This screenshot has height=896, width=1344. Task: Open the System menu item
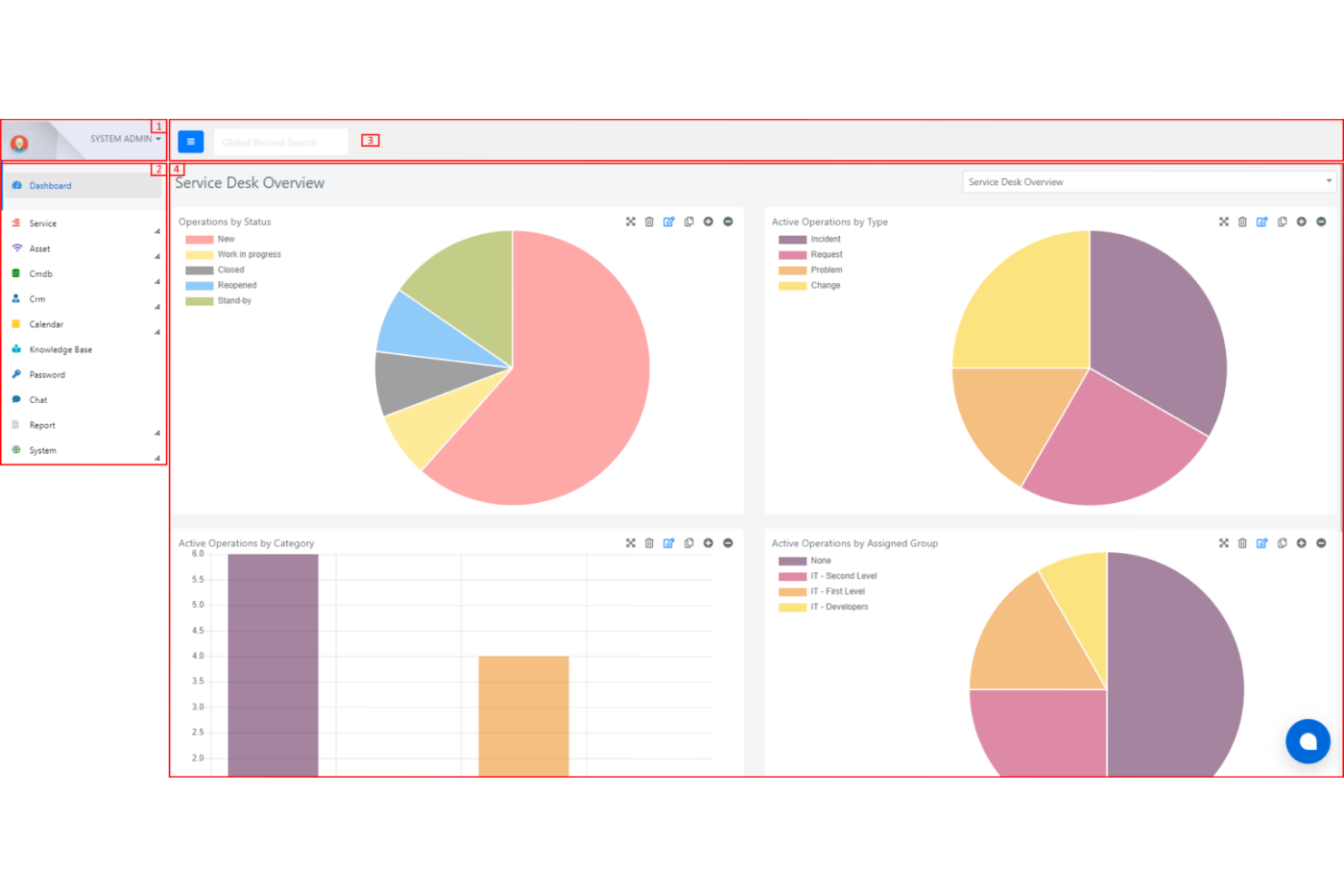click(42, 449)
